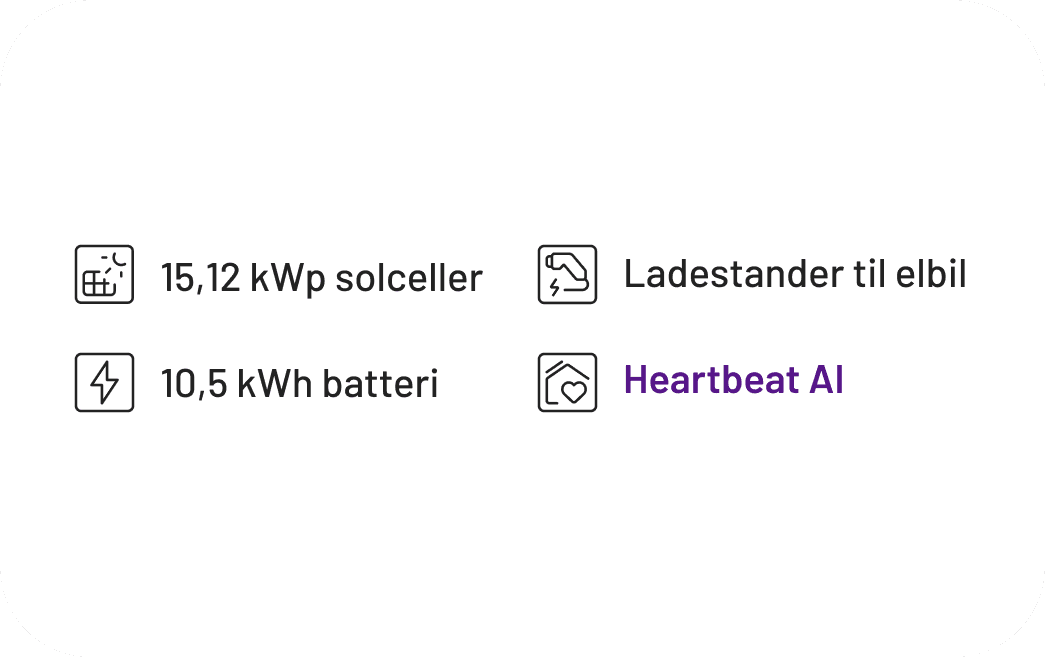Click the house with heart icon
This screenshot has width=1045, height=658.
pos(567,382)
